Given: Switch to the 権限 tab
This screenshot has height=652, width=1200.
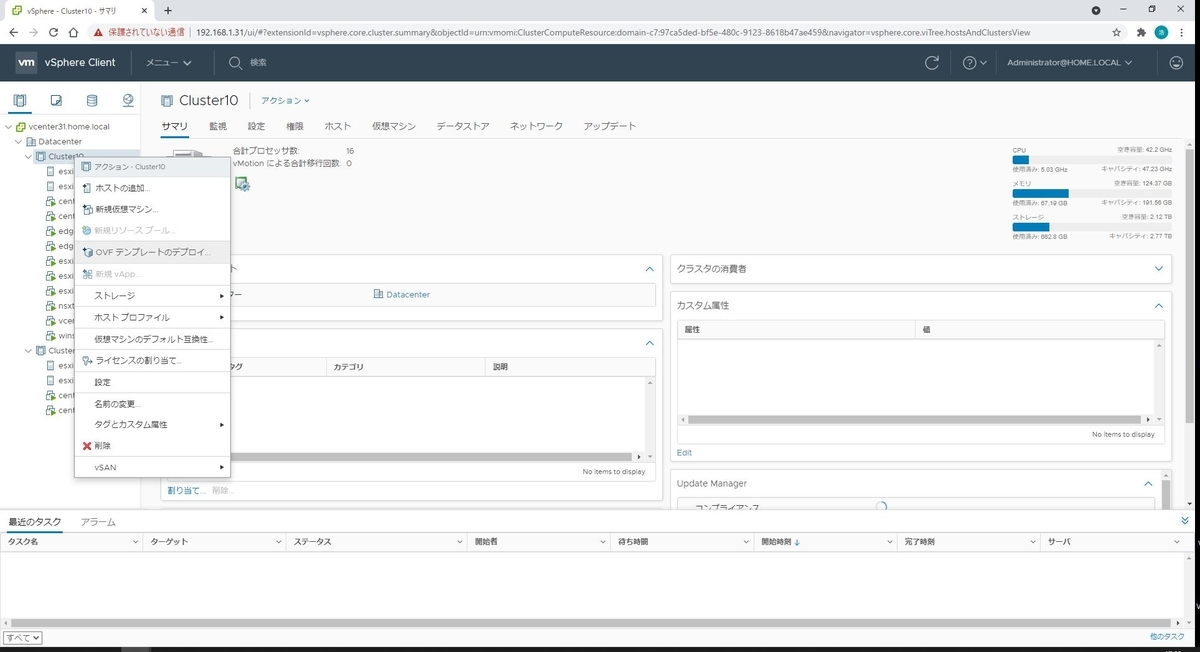Looking at the screenshot, I should click(x=295, y=126).
